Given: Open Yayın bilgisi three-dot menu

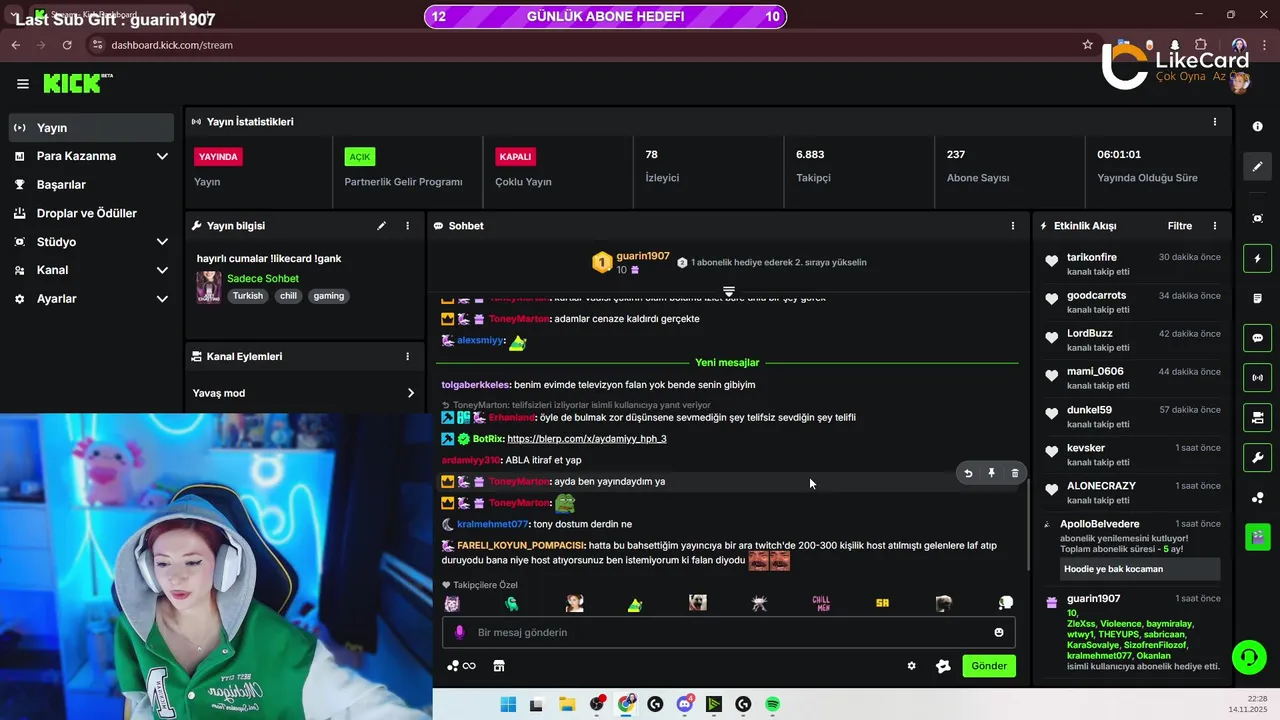Looking at the screenshot, I should tap(407, 226).
